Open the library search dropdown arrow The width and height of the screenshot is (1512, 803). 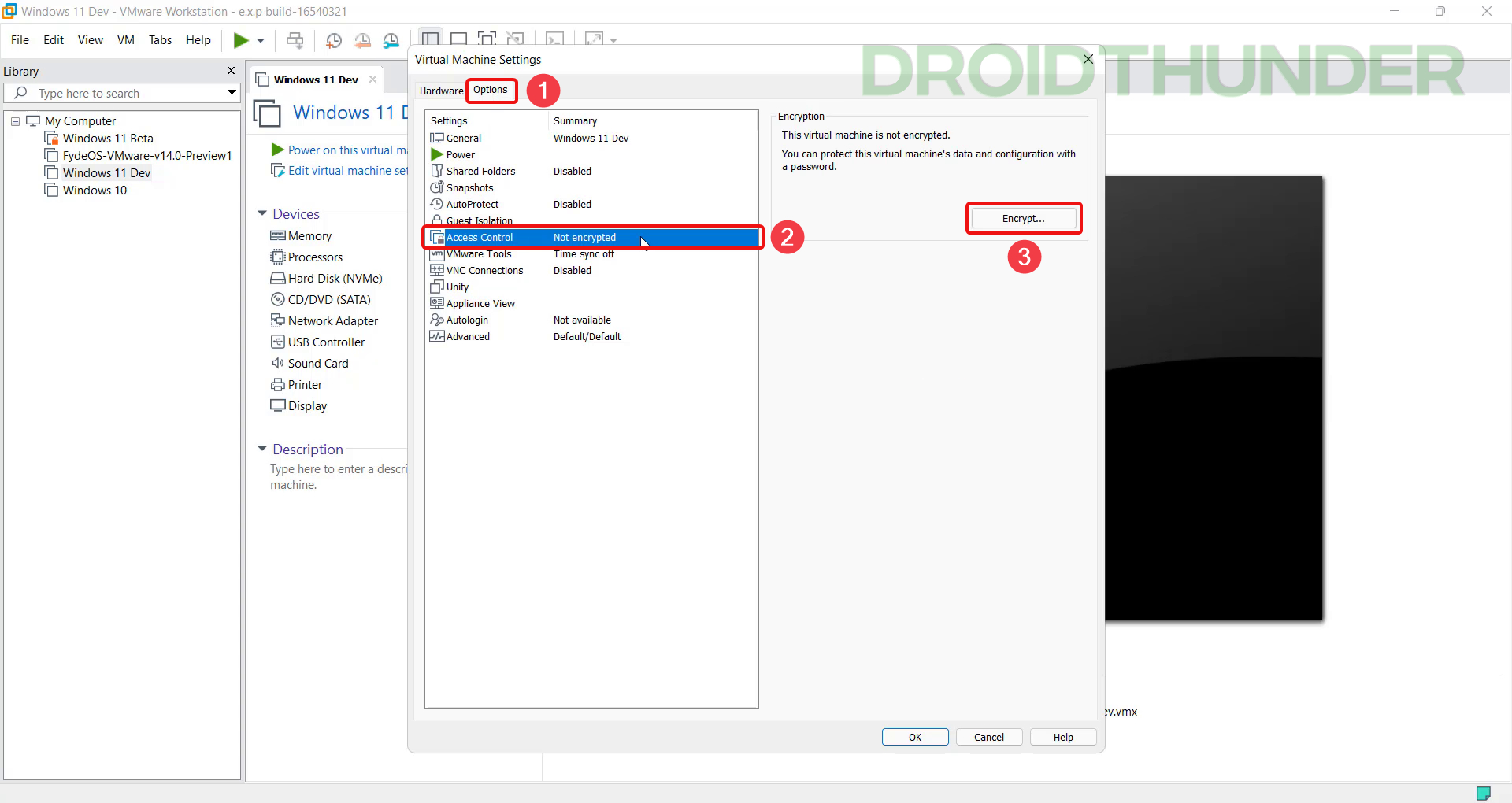click(232, 93)
